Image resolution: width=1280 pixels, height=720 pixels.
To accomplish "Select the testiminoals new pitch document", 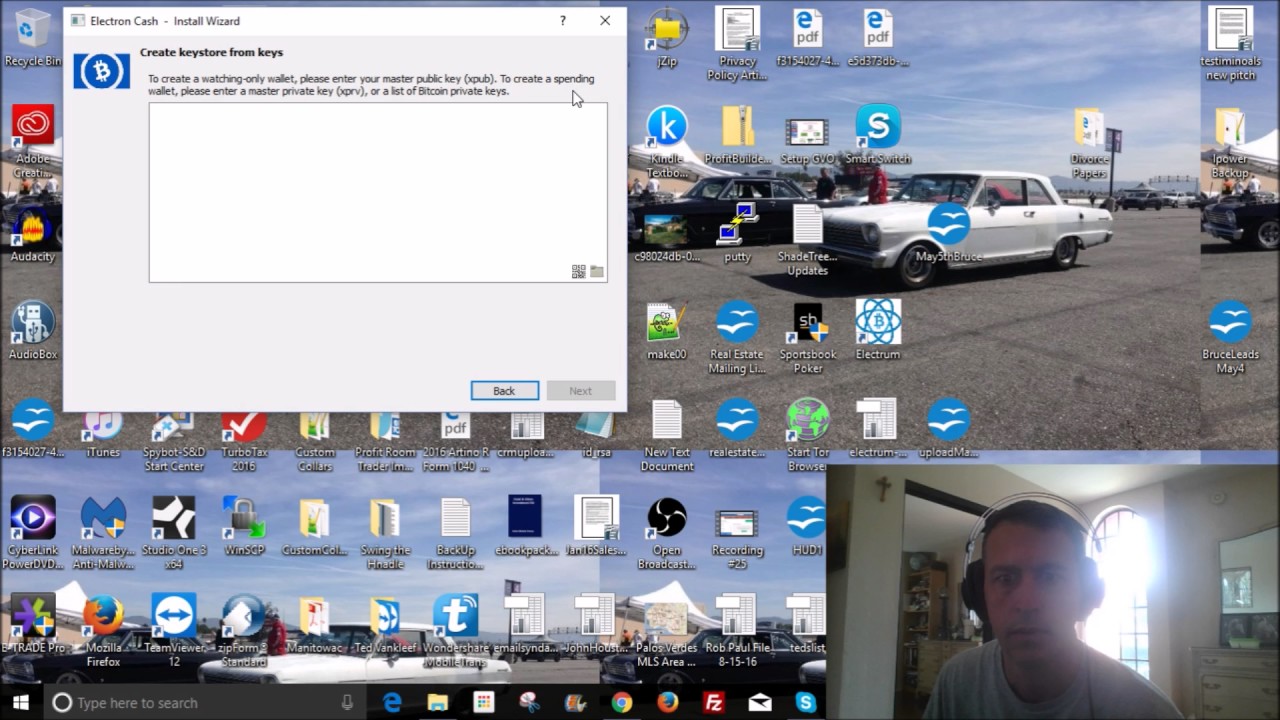I will [1230, 44].
